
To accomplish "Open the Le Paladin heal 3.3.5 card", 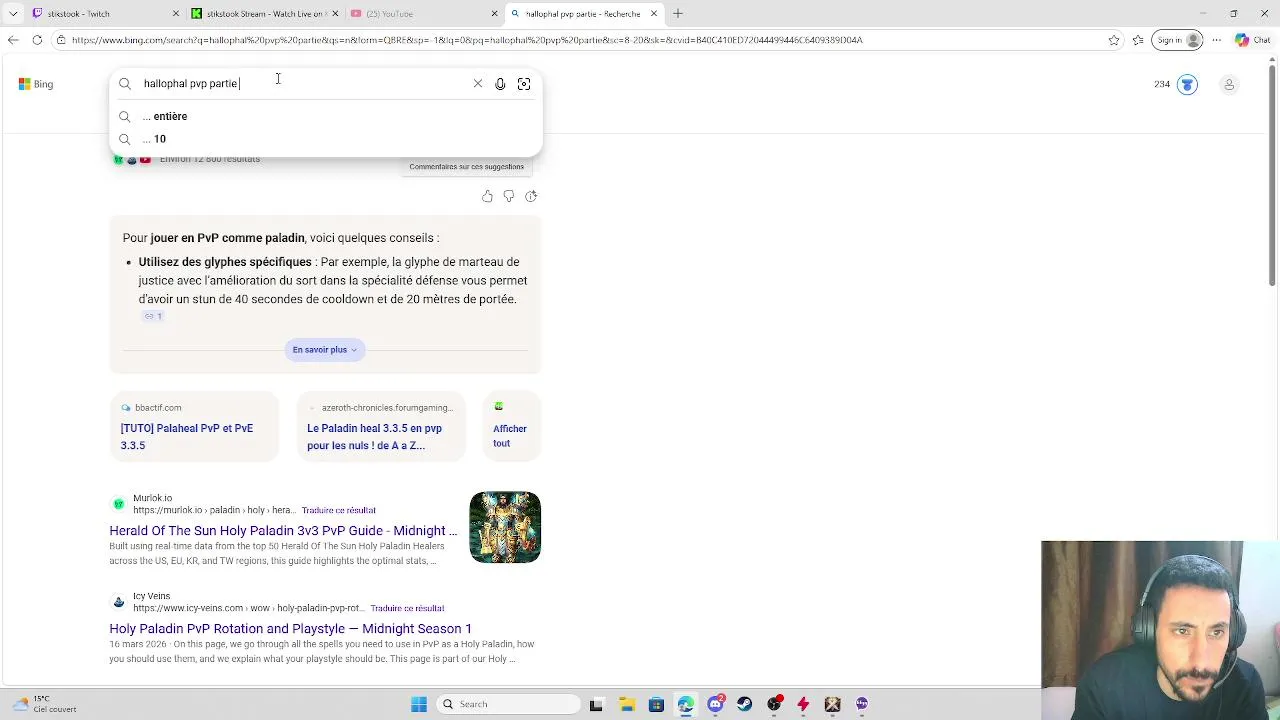I will pyautogui.click(x=381, y=427).
